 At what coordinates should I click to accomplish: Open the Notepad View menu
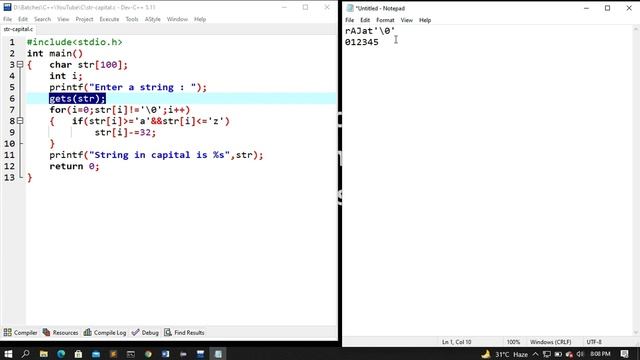(x=407, y=20)
